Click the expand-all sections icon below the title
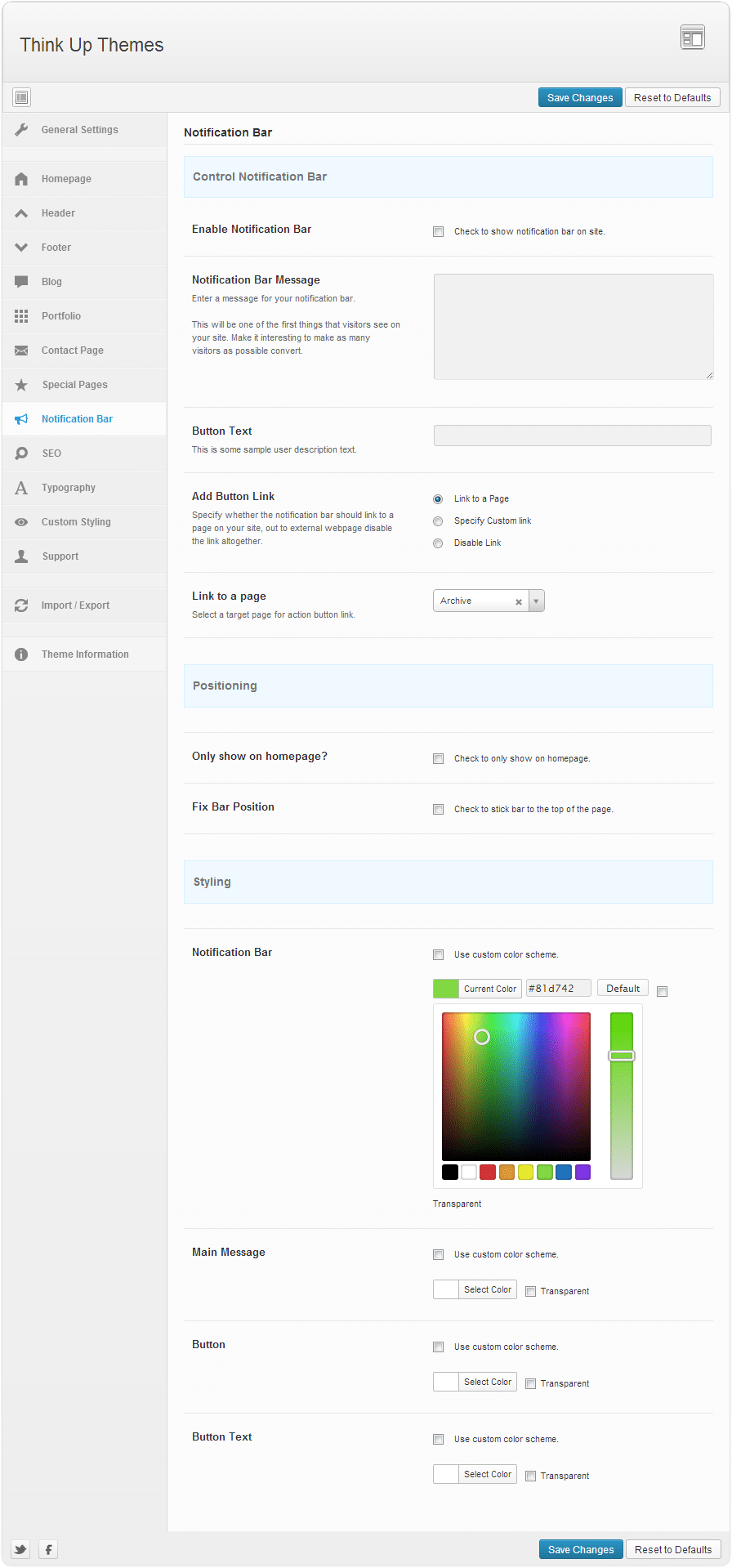The image size is (732, 1568). (x=22, y=97)
